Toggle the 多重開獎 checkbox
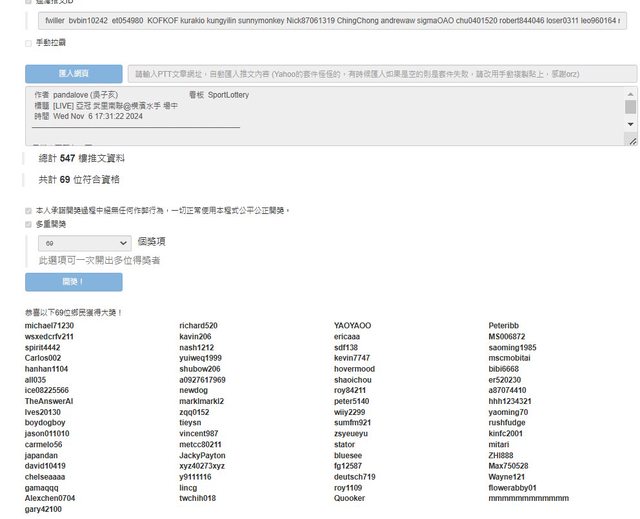Viewport: 640px width, 519px height. 28,225
